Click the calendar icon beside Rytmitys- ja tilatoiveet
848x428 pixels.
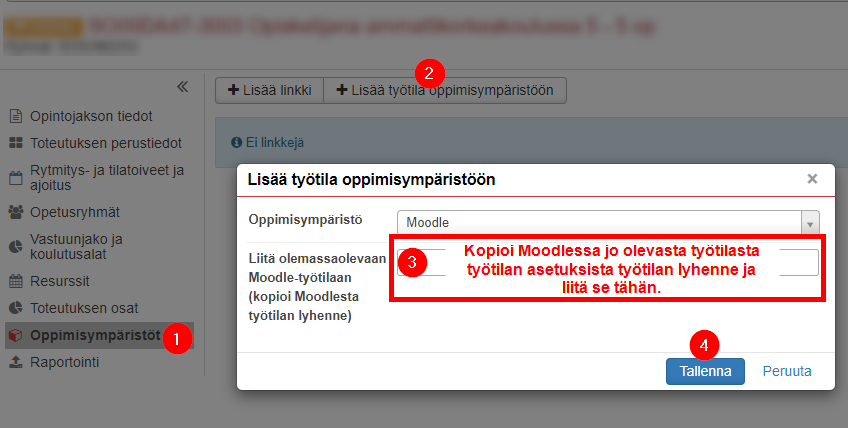click(16, 177)
